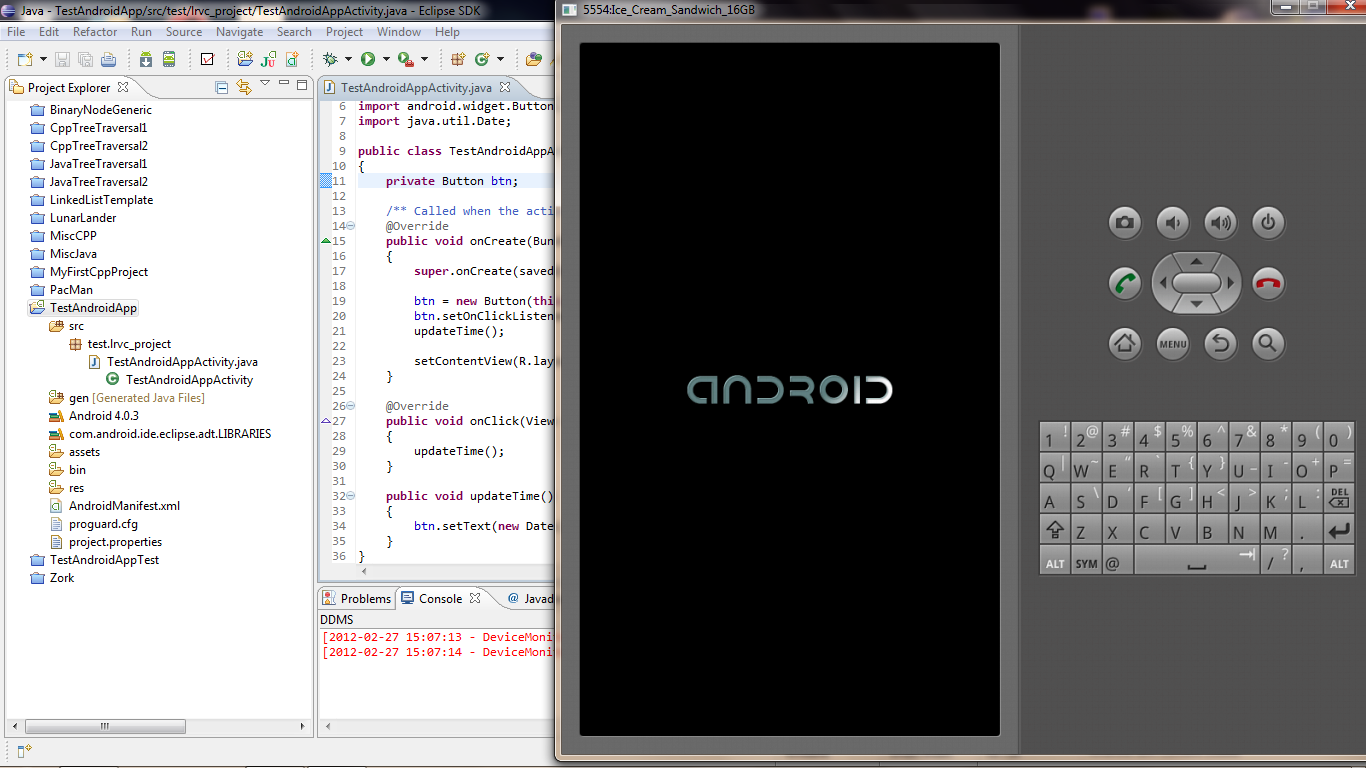This screenshot has height=768, width=1366.
Task: Collapse code fold at line 26
Action: point(350,406)
